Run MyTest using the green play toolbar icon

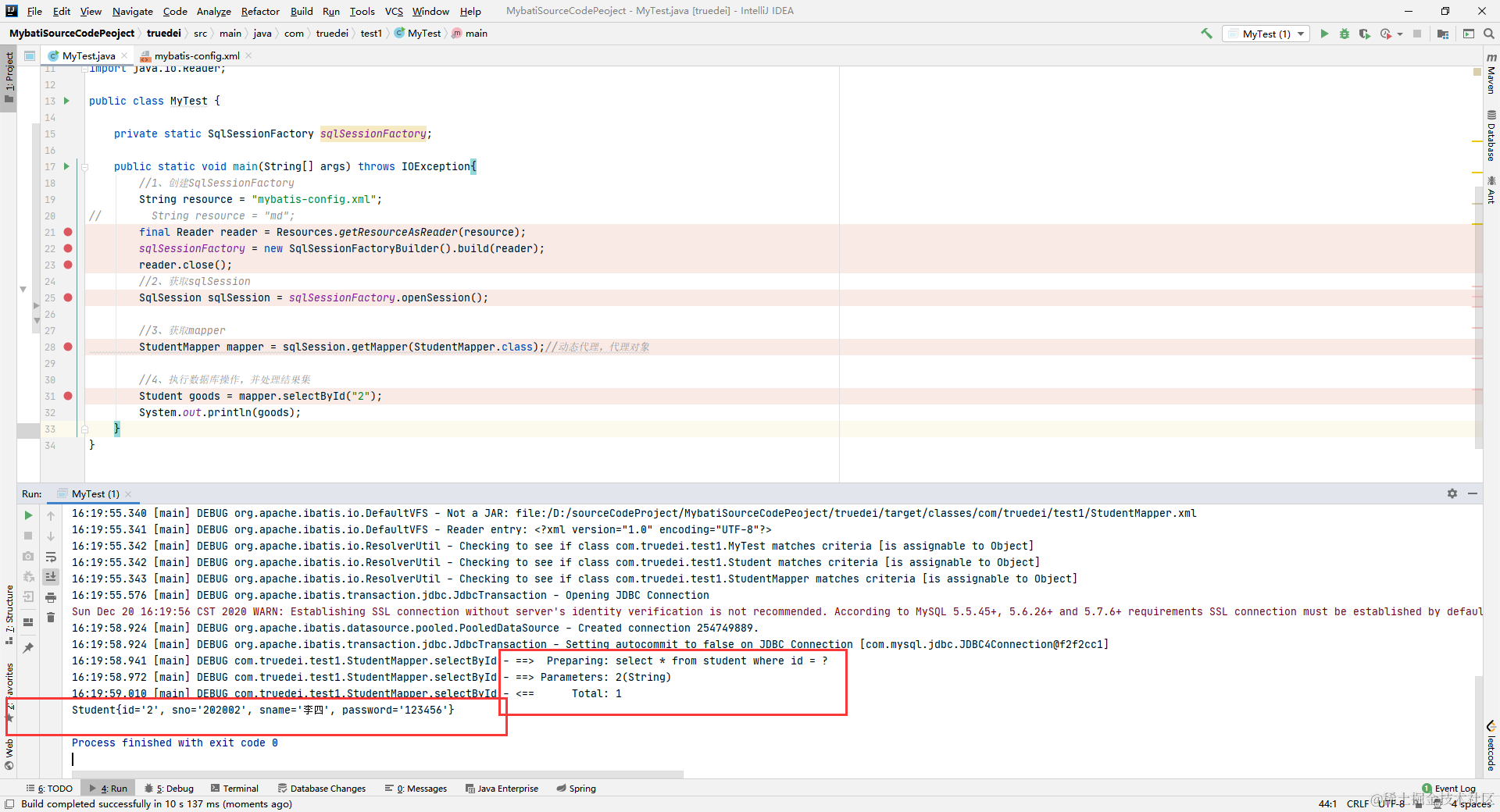click(1324, 34)
